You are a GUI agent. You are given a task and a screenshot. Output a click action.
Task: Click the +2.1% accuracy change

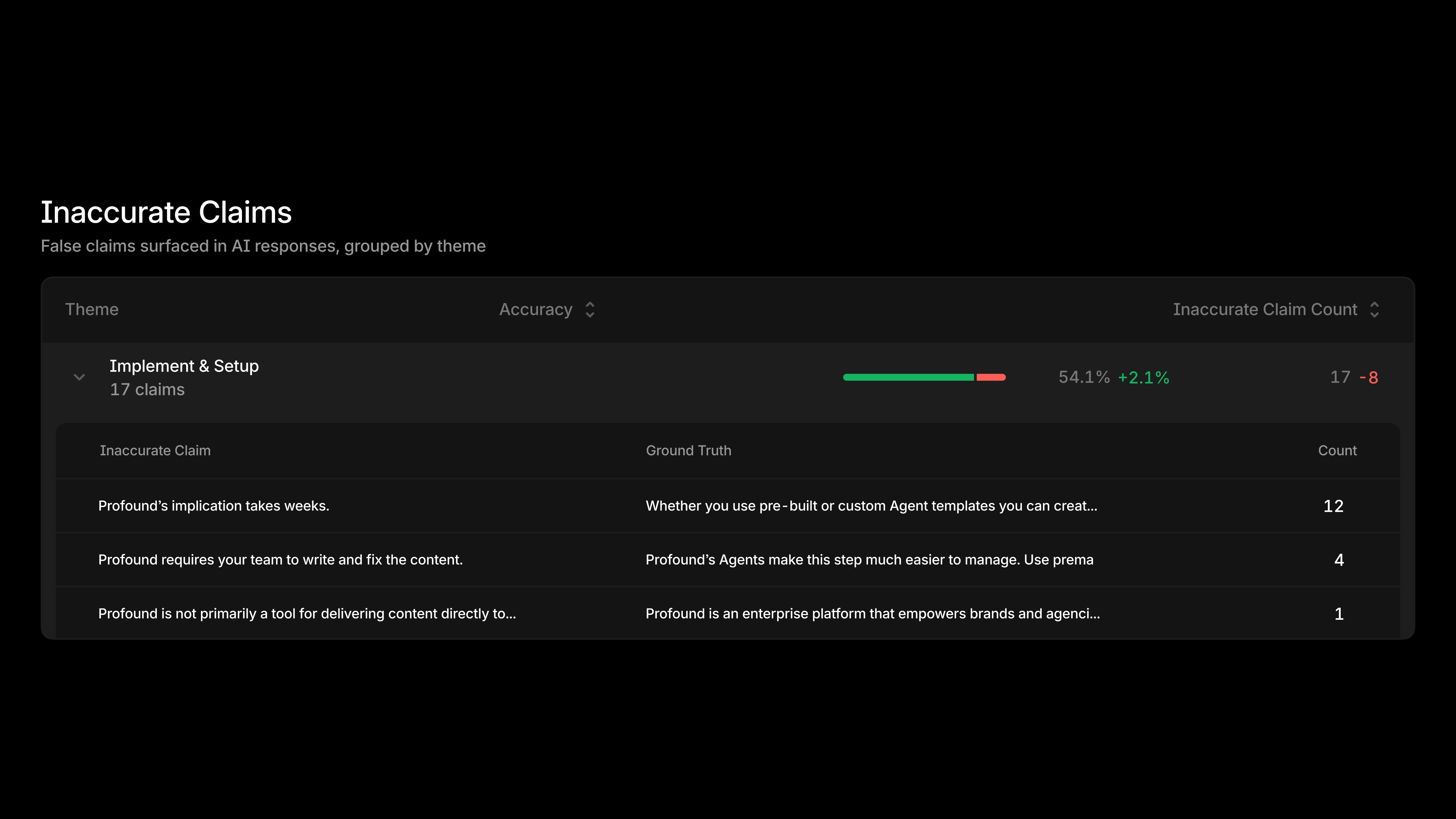pyautogui.click(x=1143, y=377)
